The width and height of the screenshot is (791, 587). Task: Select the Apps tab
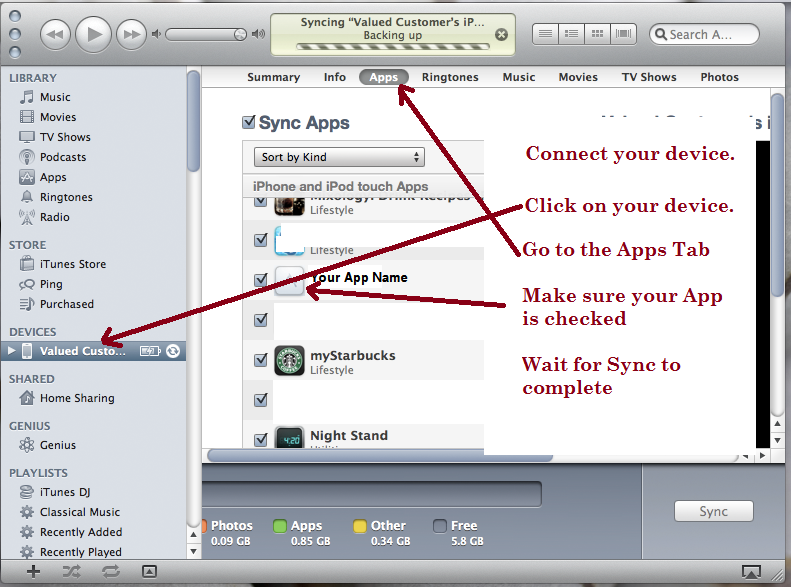383,77
